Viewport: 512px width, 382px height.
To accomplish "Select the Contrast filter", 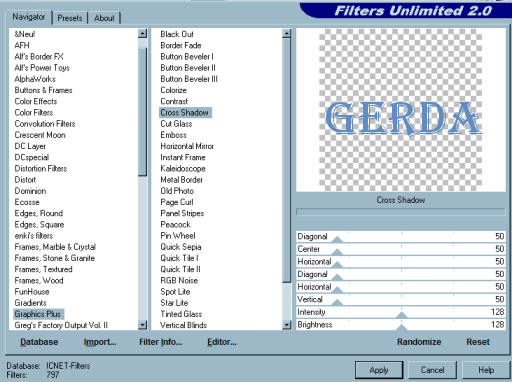I will [x=174, y=101].
